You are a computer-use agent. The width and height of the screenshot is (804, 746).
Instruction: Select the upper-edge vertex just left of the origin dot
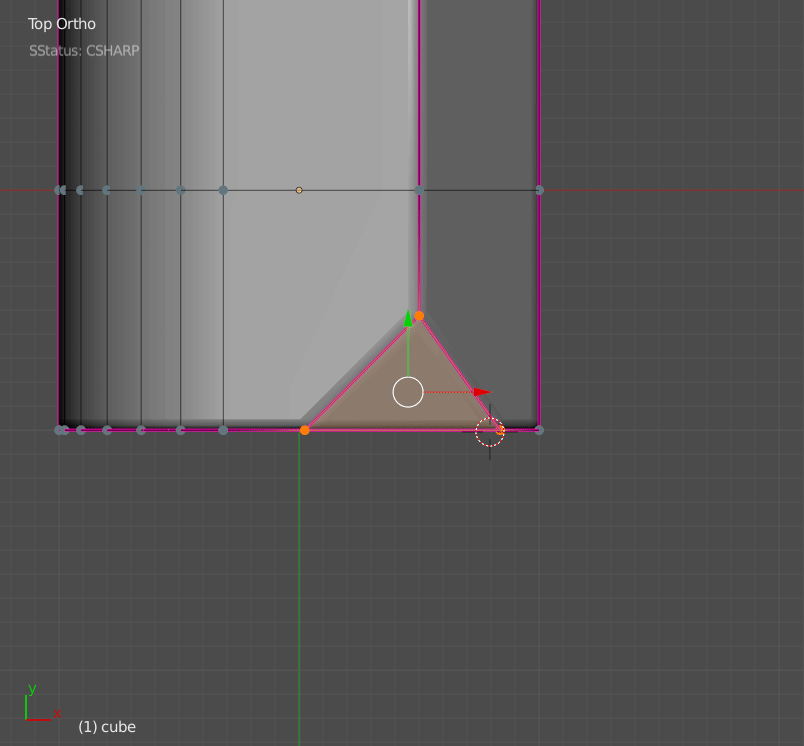(223, 190)
